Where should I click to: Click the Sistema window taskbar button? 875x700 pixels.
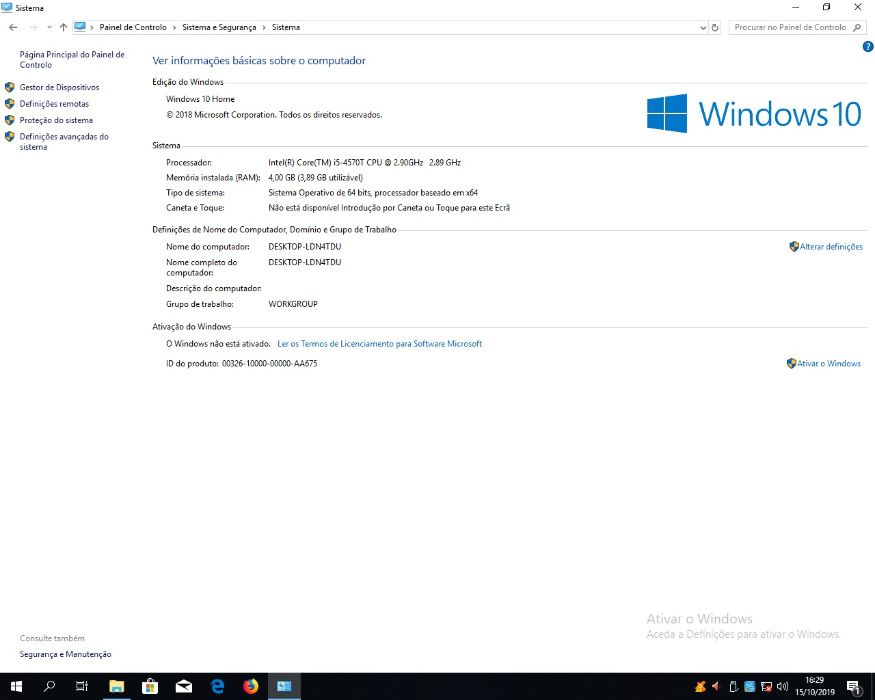(x=284, y=686)
